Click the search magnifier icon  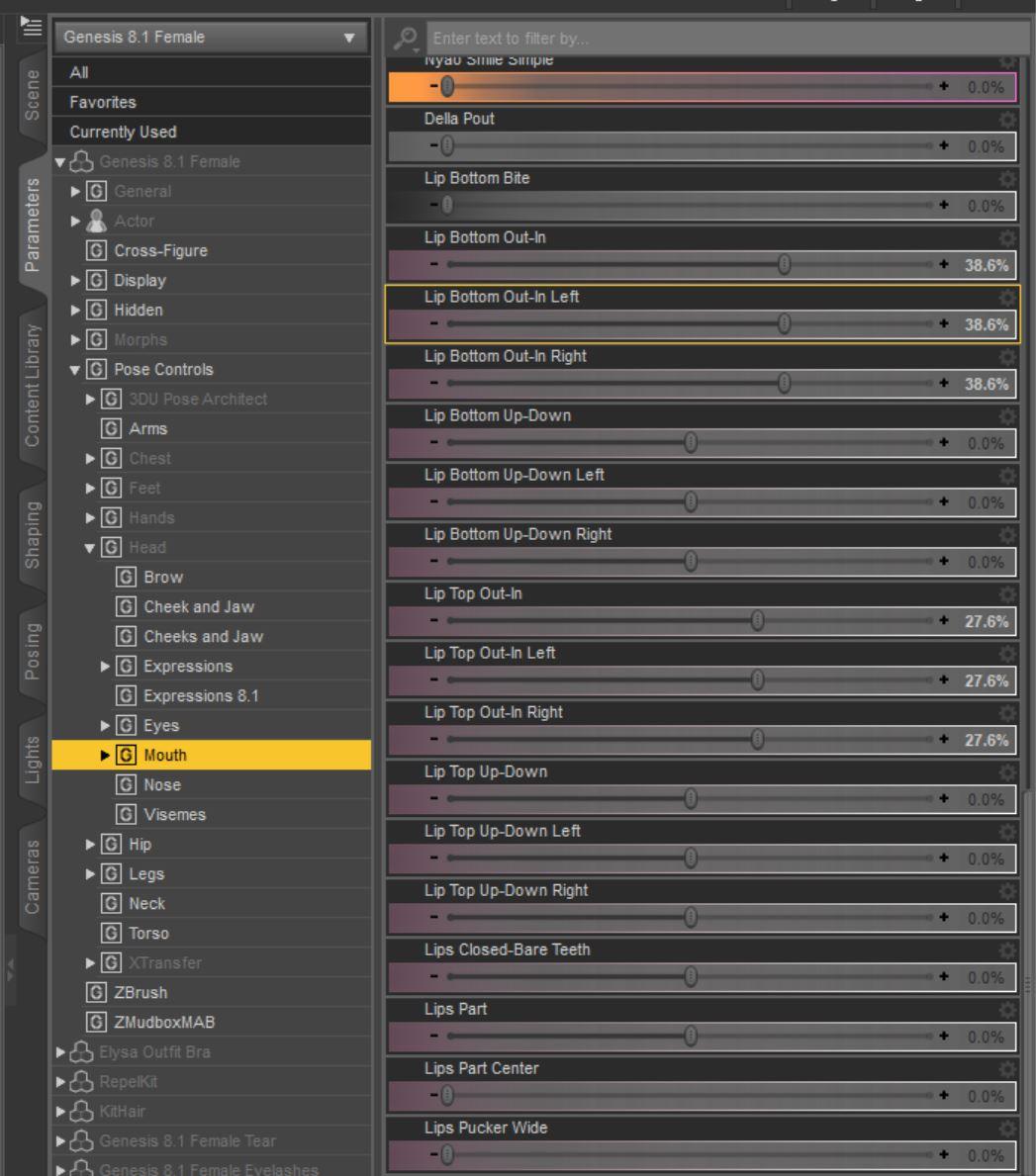405,38
